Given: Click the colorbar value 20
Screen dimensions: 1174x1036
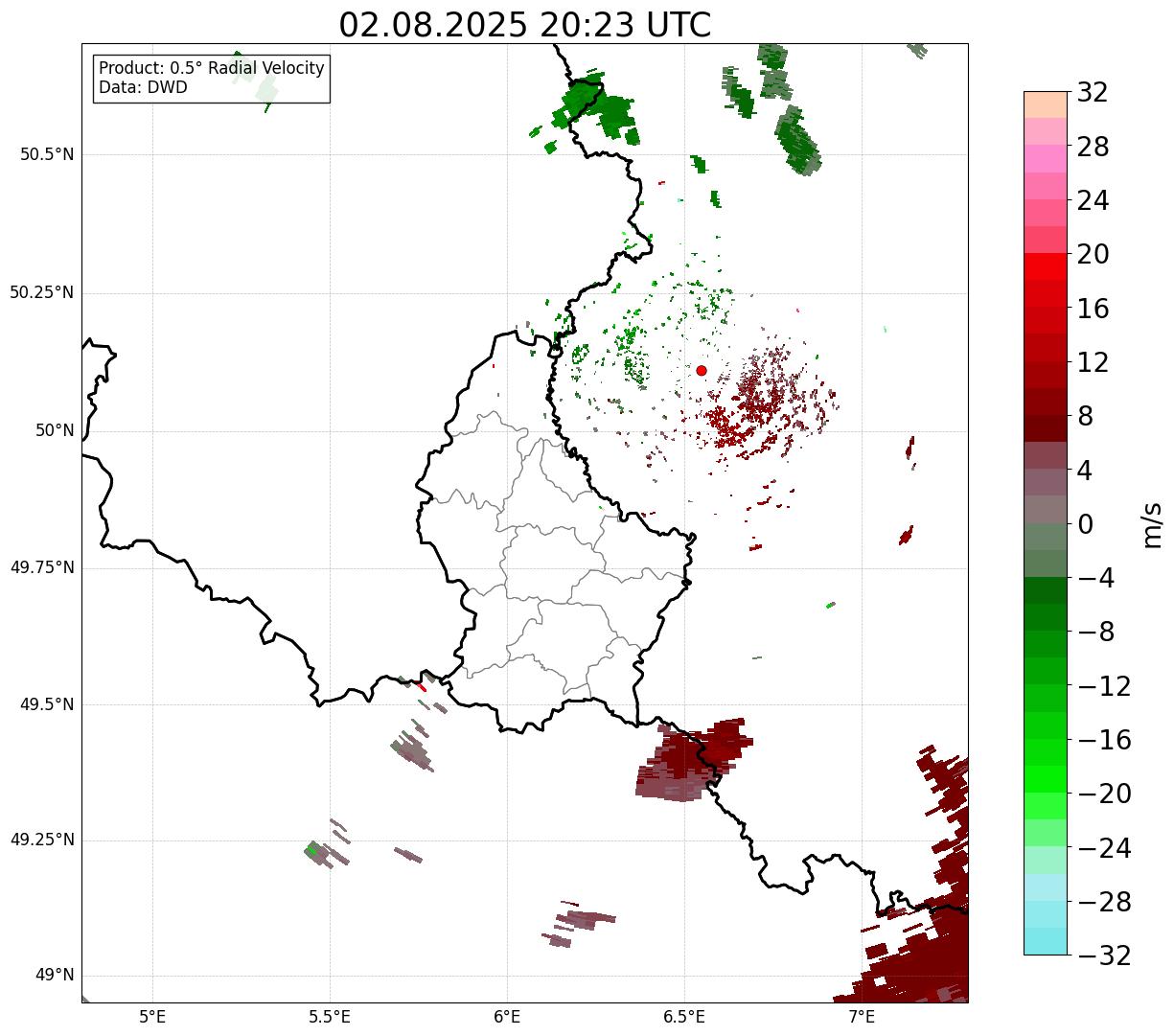Looking at the screenshot, I should click(x=1093, y=254).
